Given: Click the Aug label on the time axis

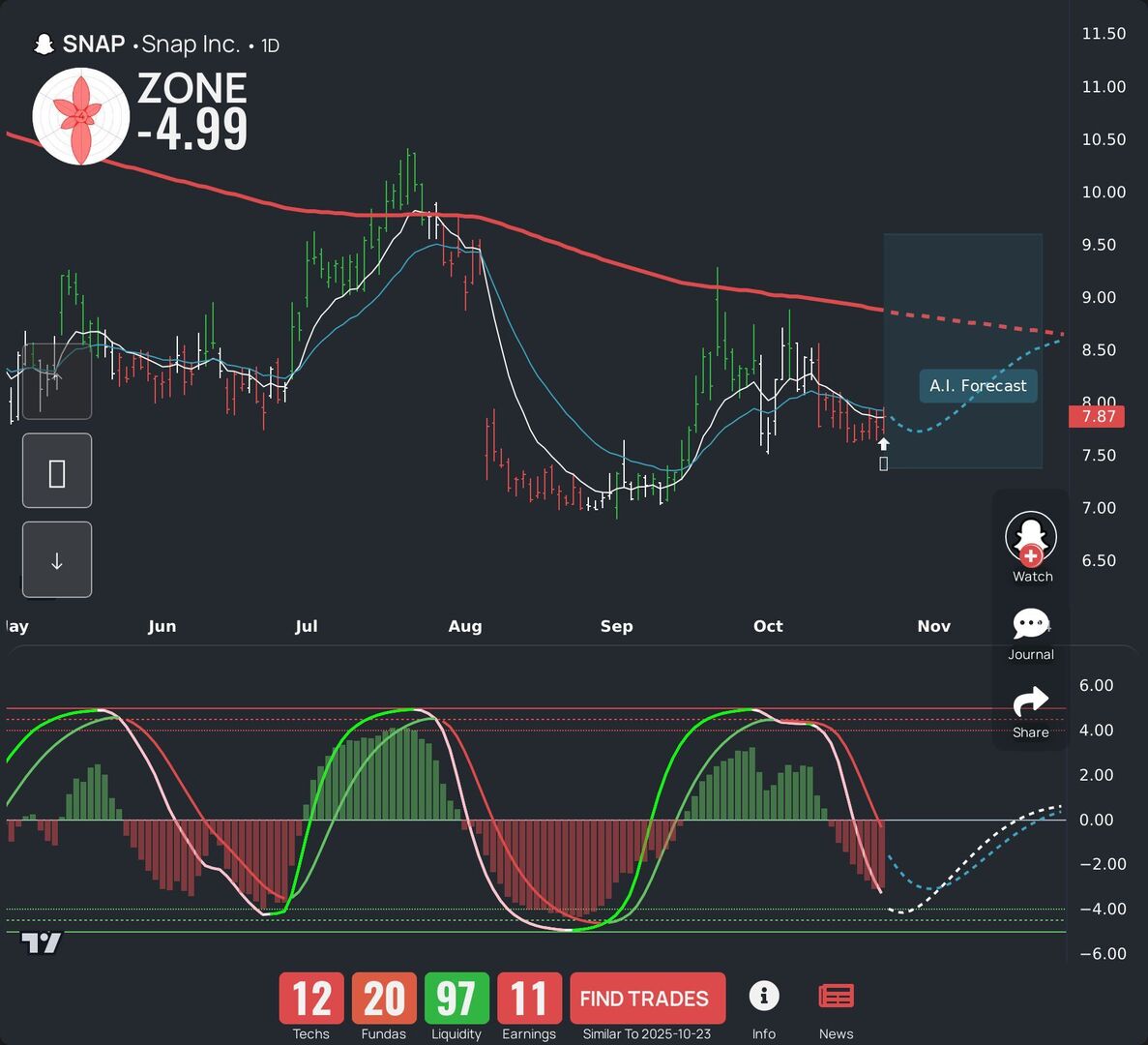Looking at the screenshot, I should tap(465, 626).
